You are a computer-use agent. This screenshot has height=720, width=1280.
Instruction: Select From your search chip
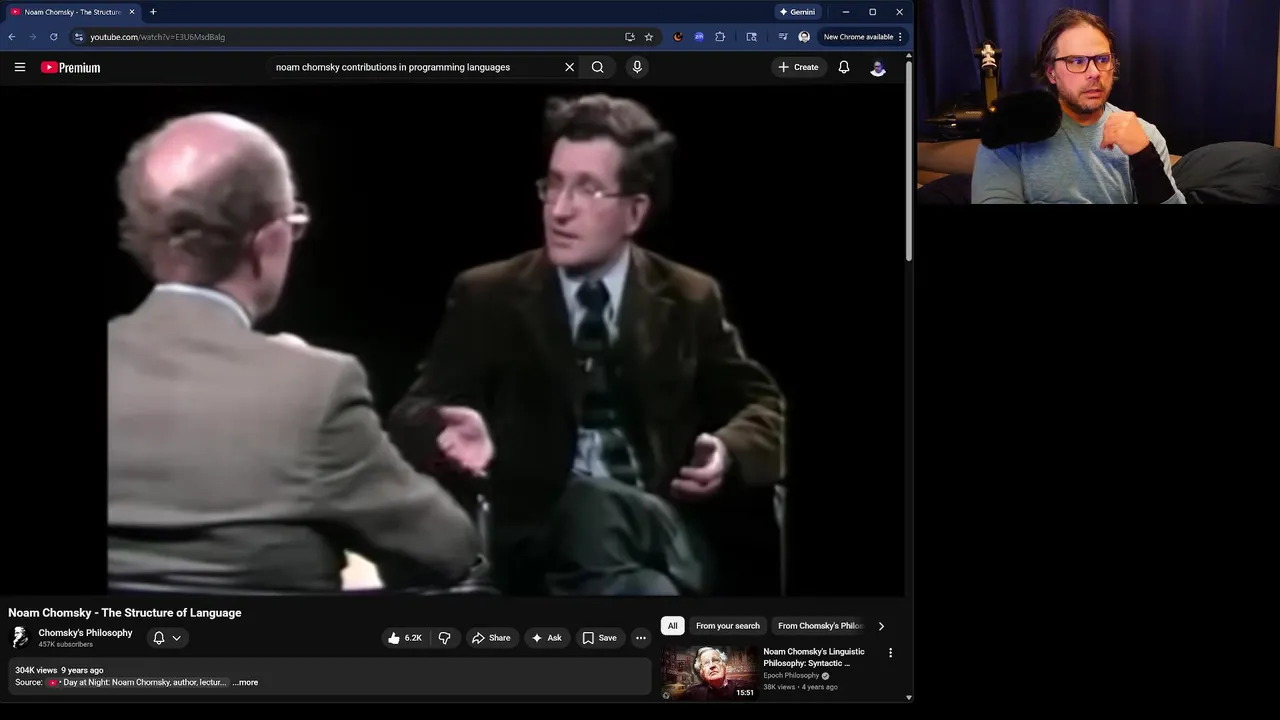728,626
